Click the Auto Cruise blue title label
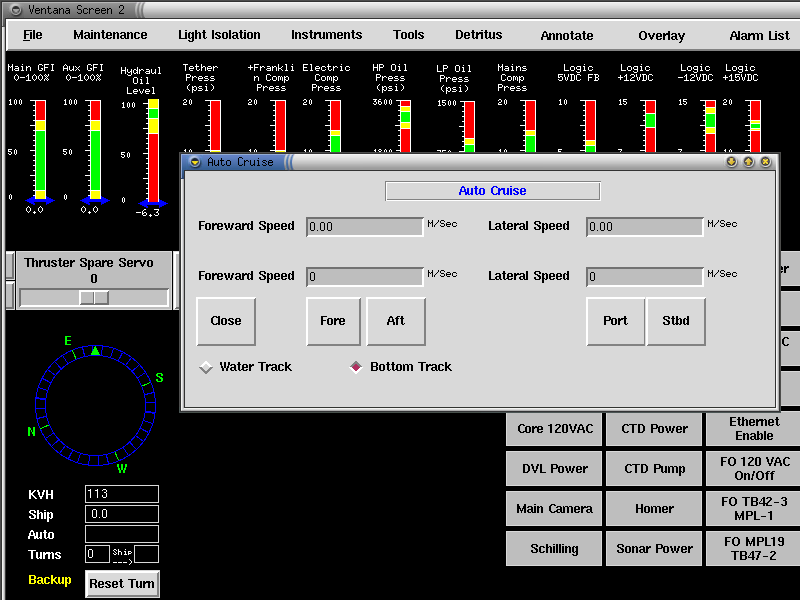Image resolution: width=800 pixels, height=600 pixels. coord(492,191)
